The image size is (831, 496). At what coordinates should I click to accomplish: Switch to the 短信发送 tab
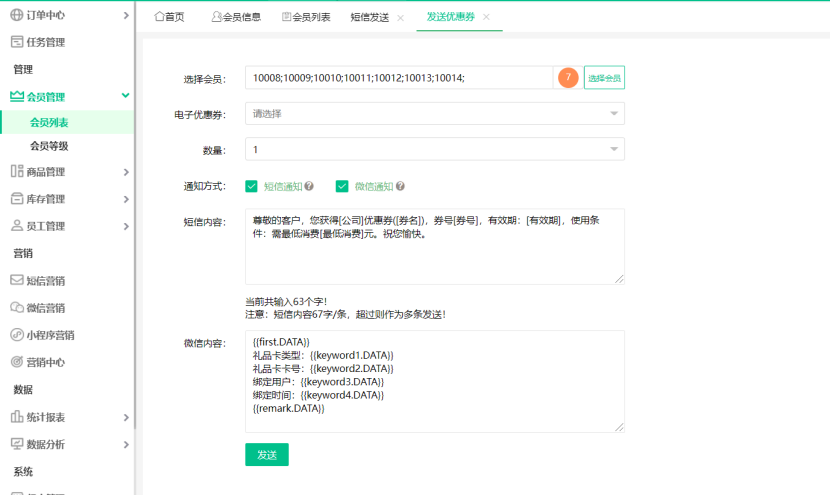pos(369,17)
